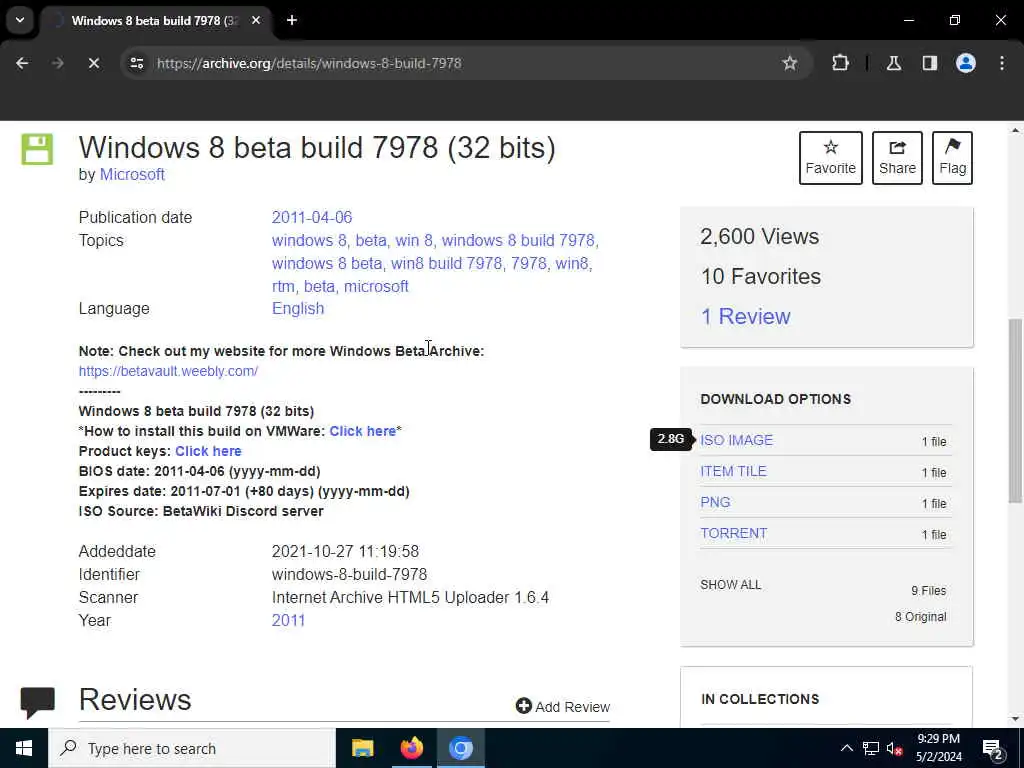Click the '9 Files' count text
Screen dimensions: 1024x768
[929, 591]
